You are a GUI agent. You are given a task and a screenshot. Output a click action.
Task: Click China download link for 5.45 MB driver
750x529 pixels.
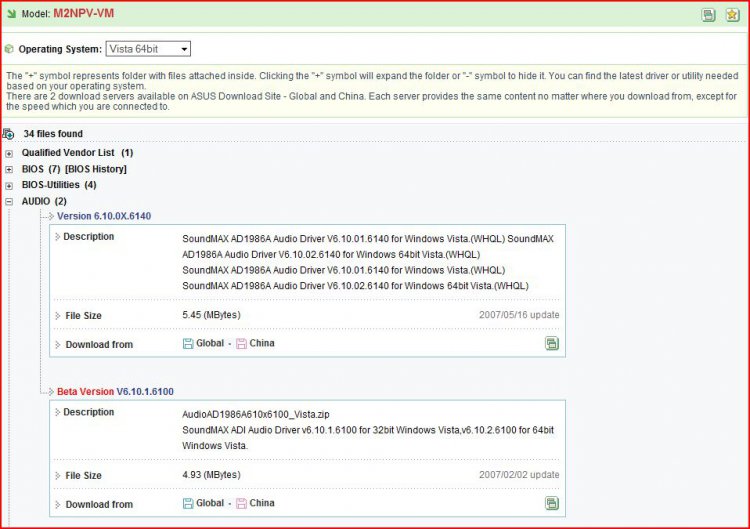click(262, 343)
